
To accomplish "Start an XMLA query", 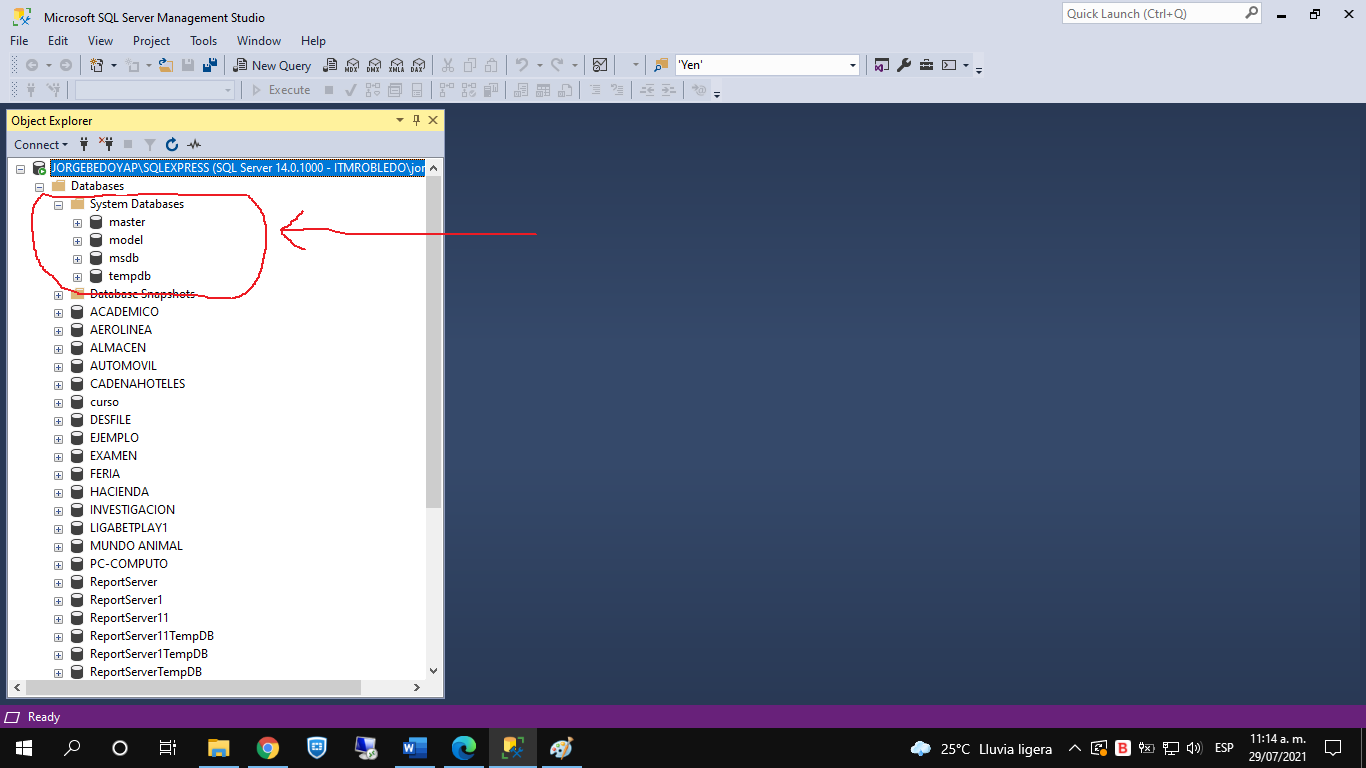I will (x=396, y=65).
